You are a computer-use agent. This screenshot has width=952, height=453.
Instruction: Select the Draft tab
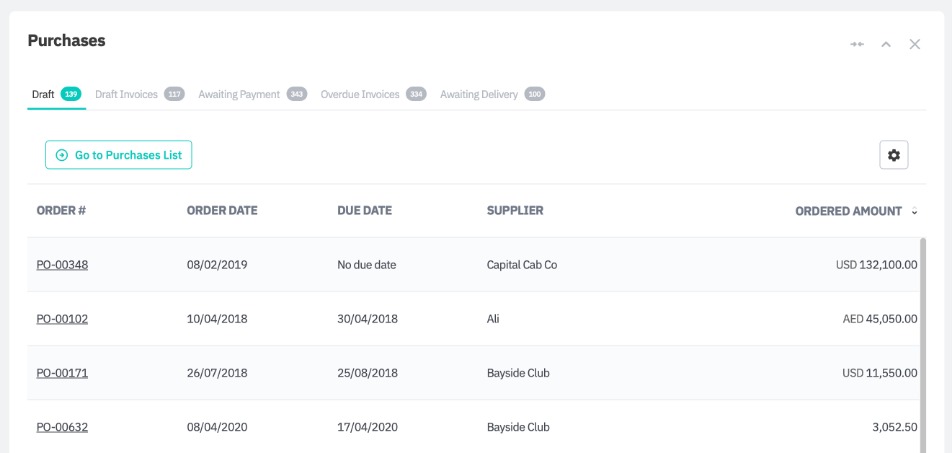[43, 94]
